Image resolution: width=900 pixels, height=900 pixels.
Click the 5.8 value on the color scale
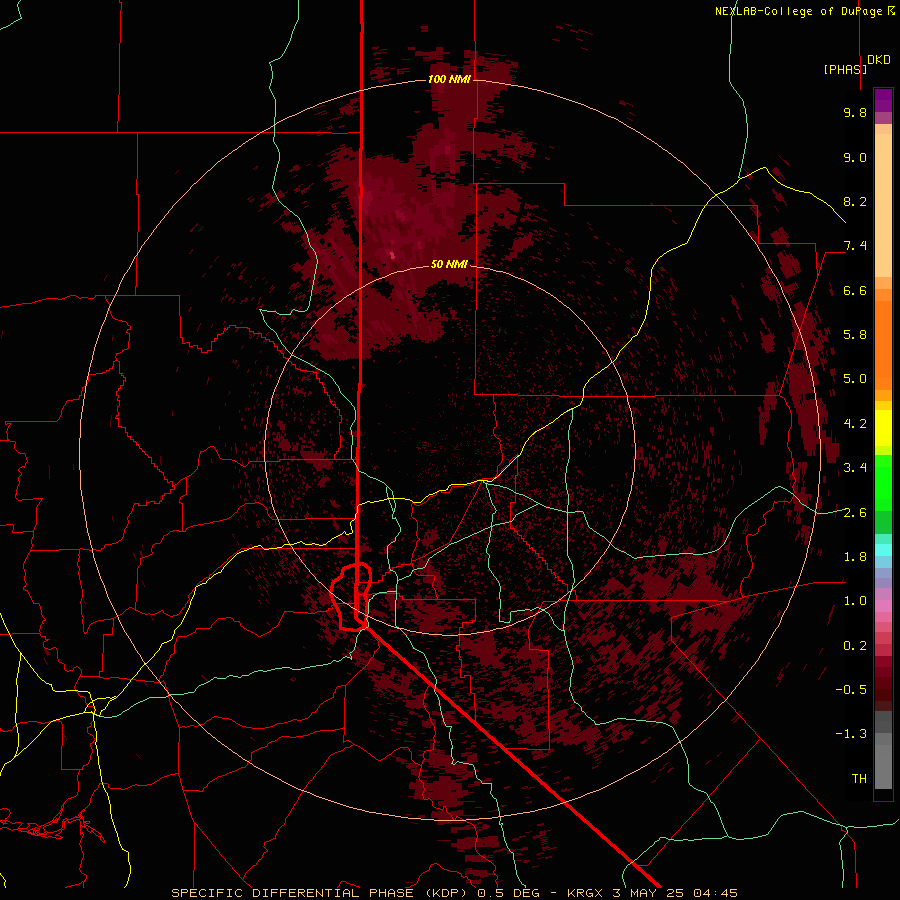tap(855, 335)
